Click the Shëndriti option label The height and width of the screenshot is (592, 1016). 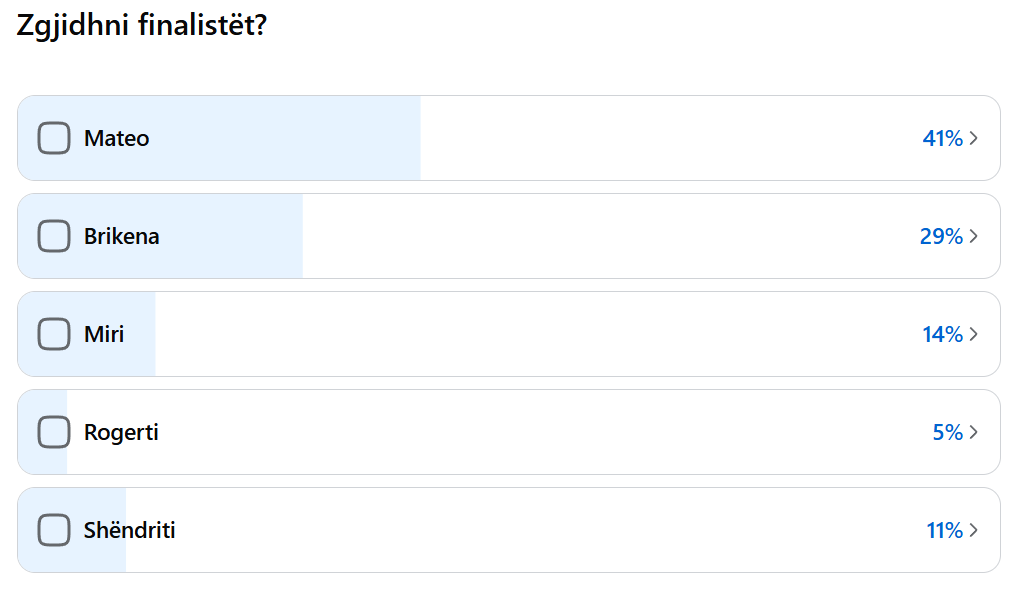click(x=130, y=530)
